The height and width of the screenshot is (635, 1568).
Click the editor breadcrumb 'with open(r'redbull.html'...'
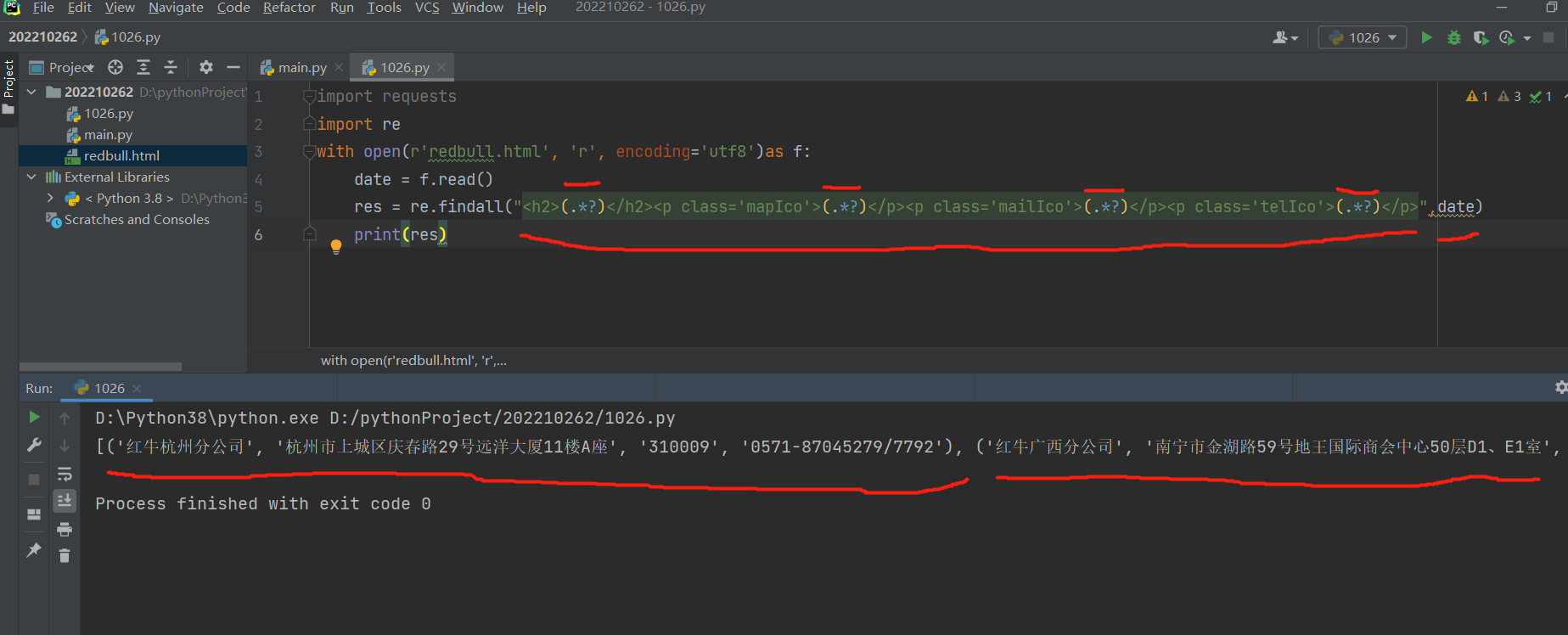(413, 360)
